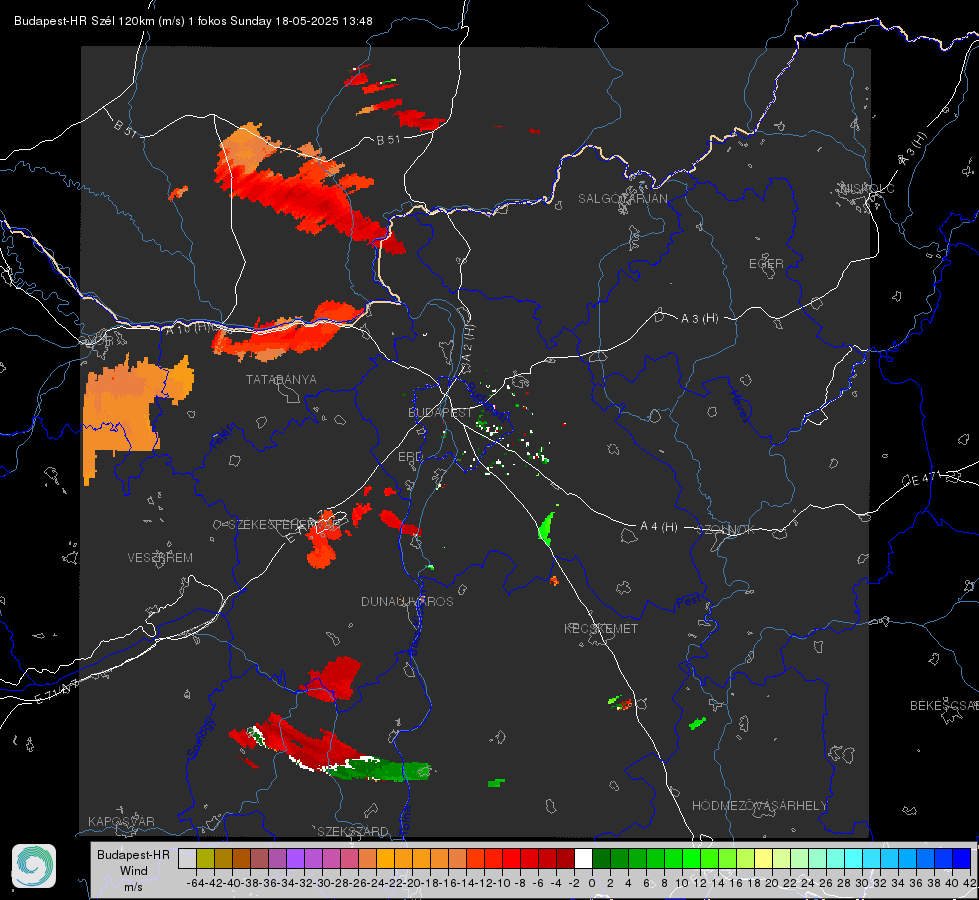Click the VESZPRÉM city label
This screenshot has height=900, width=979.
point(160,558)
